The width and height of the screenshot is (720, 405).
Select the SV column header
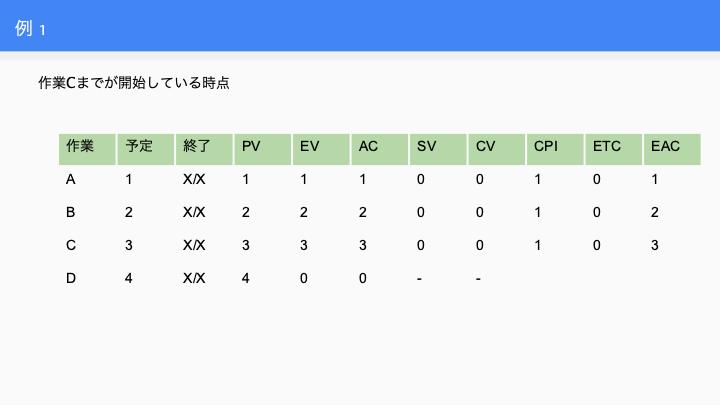coord(438,149)
